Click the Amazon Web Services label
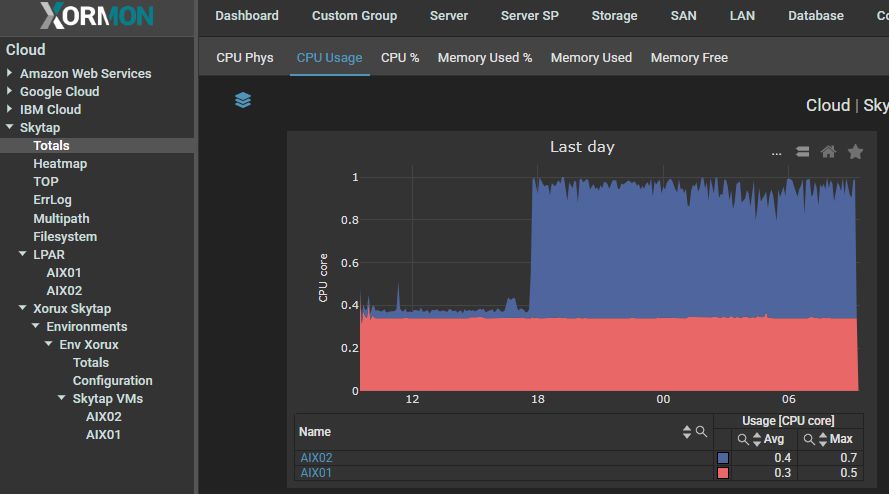This screenshot has width=889, height=494. (86, 74)
